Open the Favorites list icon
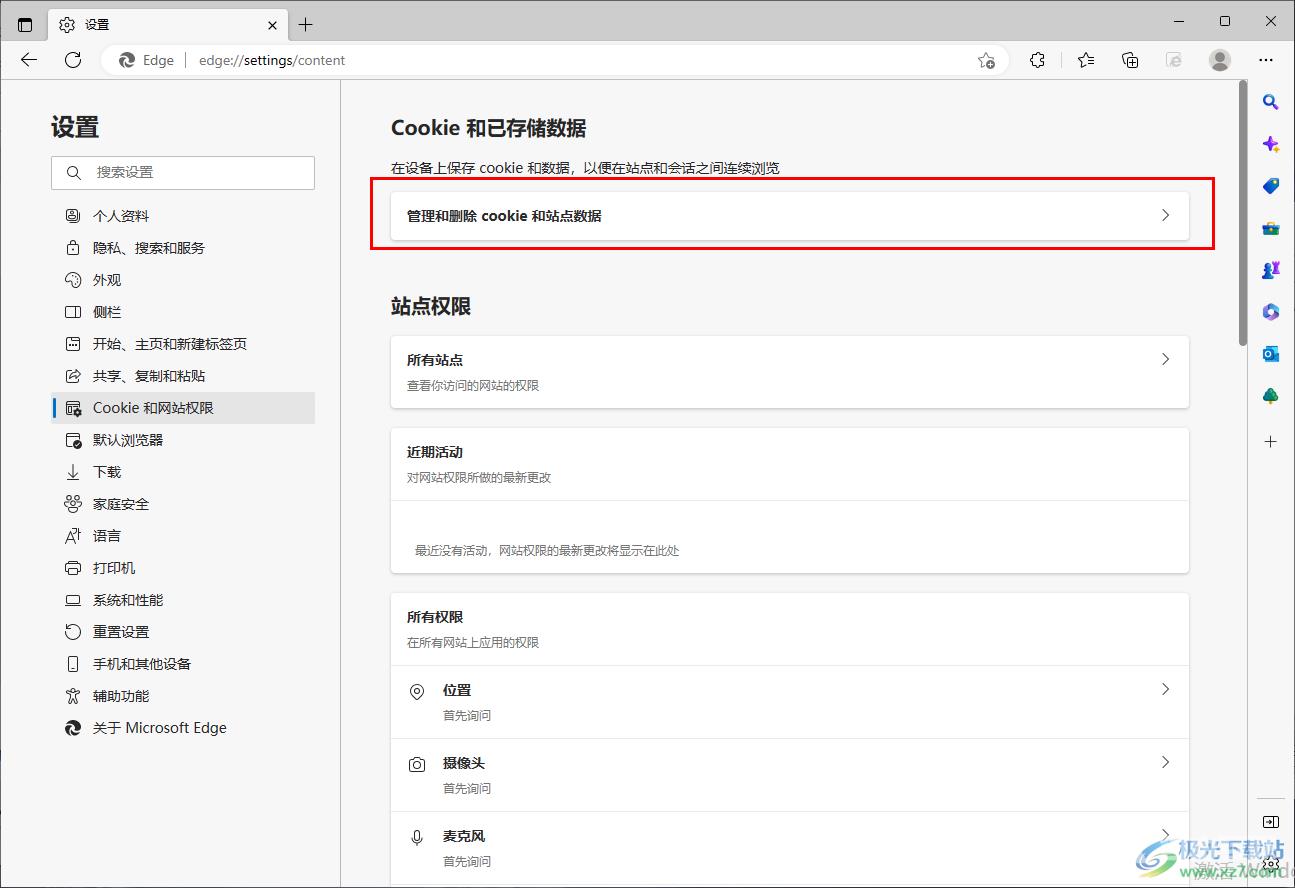The image size is (1295, 888). [1086, 60]
